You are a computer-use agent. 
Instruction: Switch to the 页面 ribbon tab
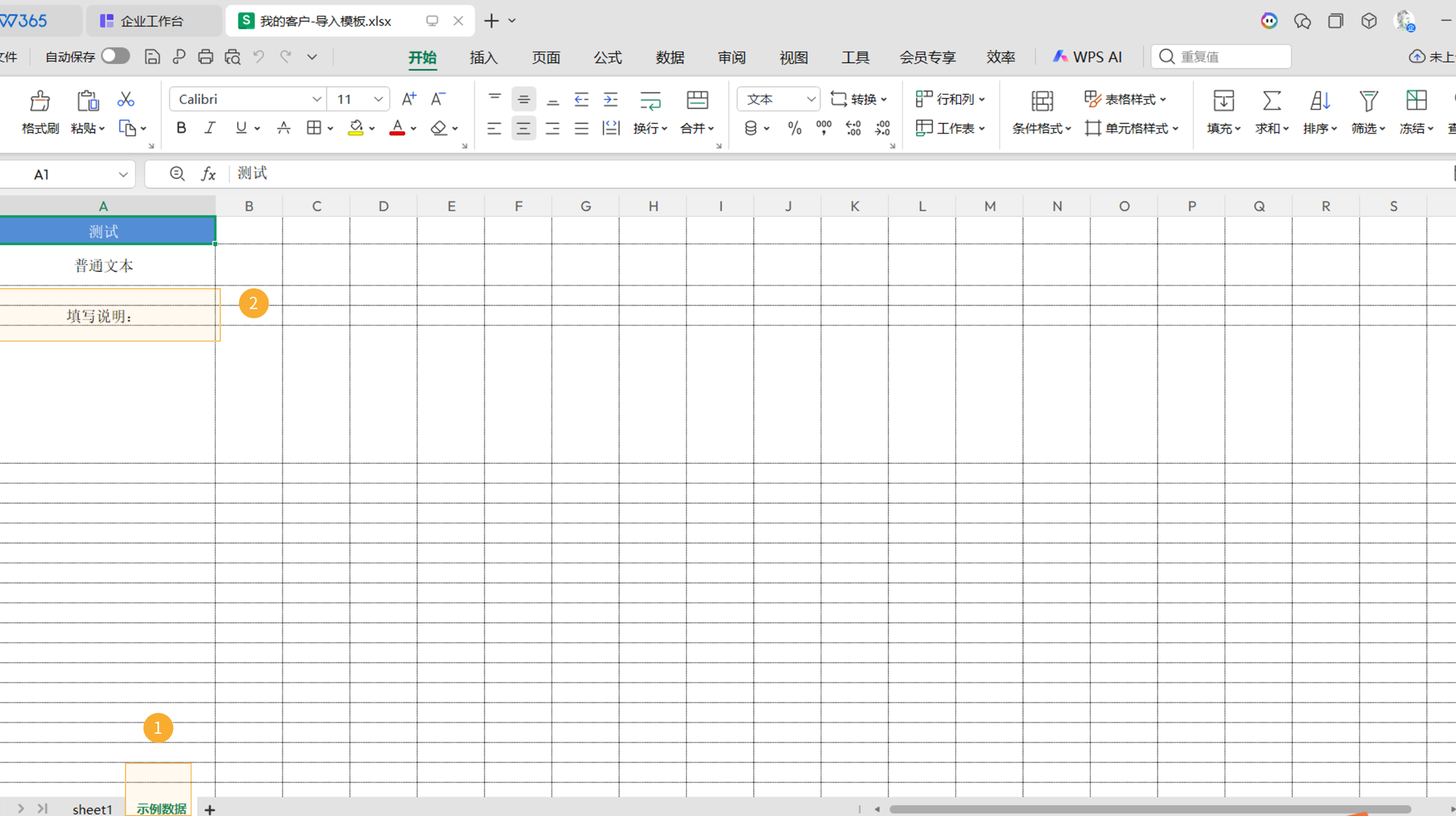[546, 57]
